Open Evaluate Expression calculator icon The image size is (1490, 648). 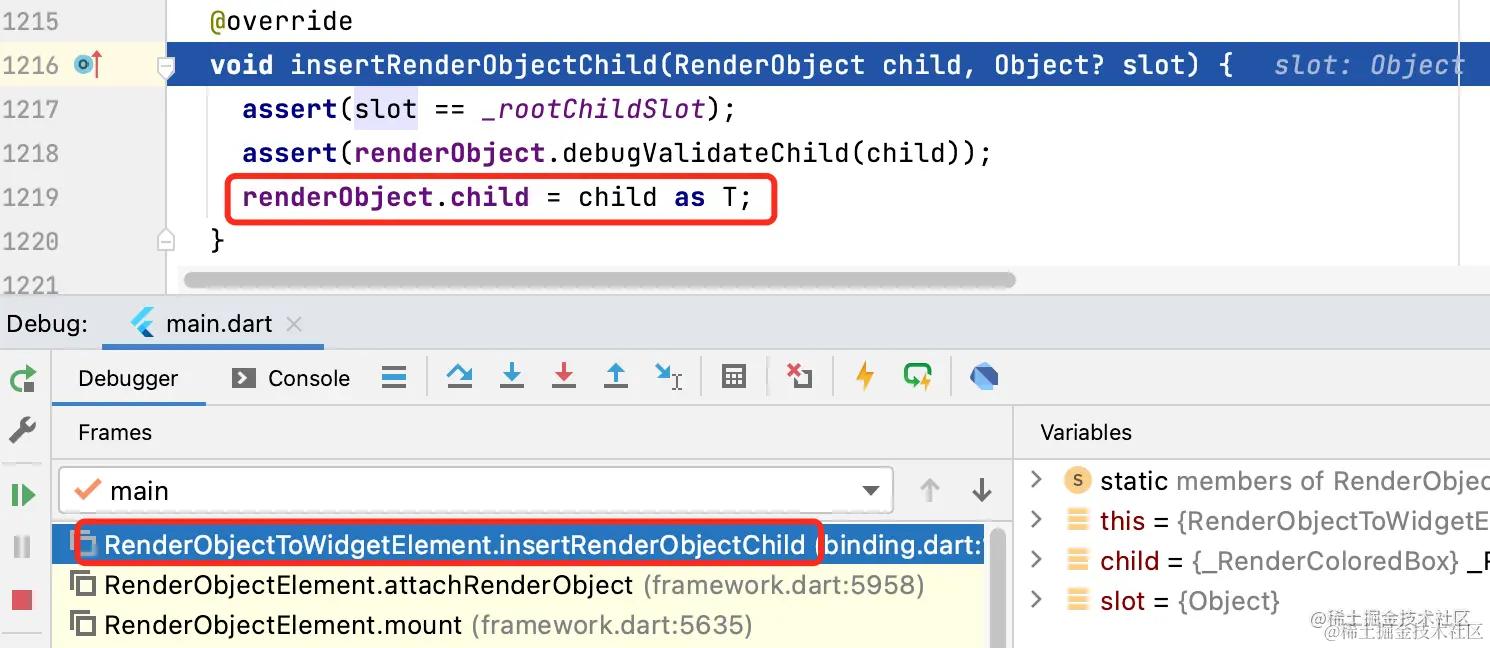coord(734,377)
